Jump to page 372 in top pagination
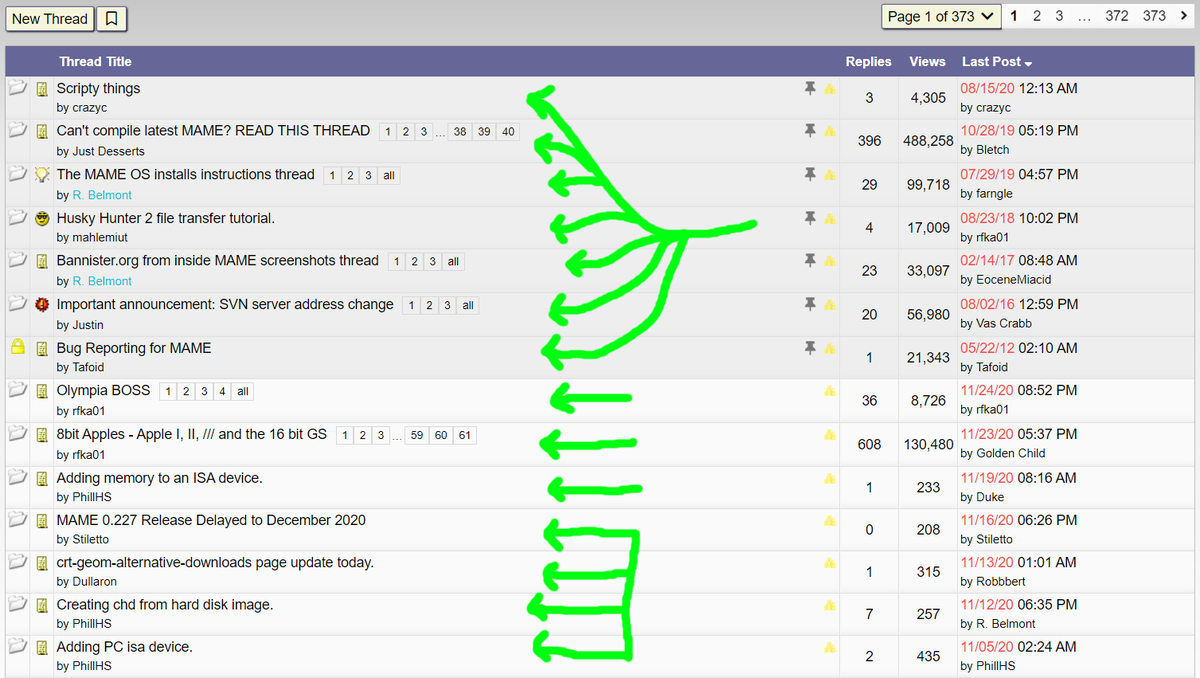Screen dimensions: 1200x678 [x=1117, y=16]
